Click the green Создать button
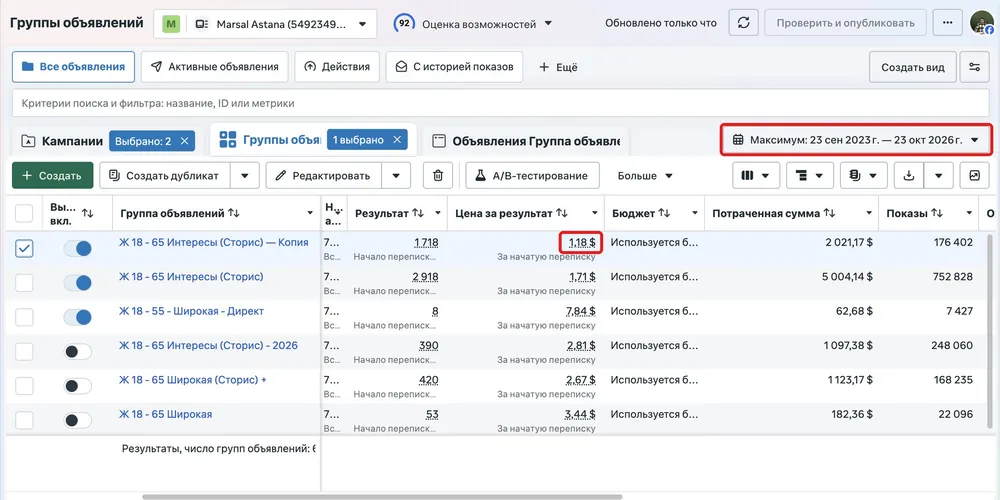The image size is (1000, 500). (x=53, y=175)
